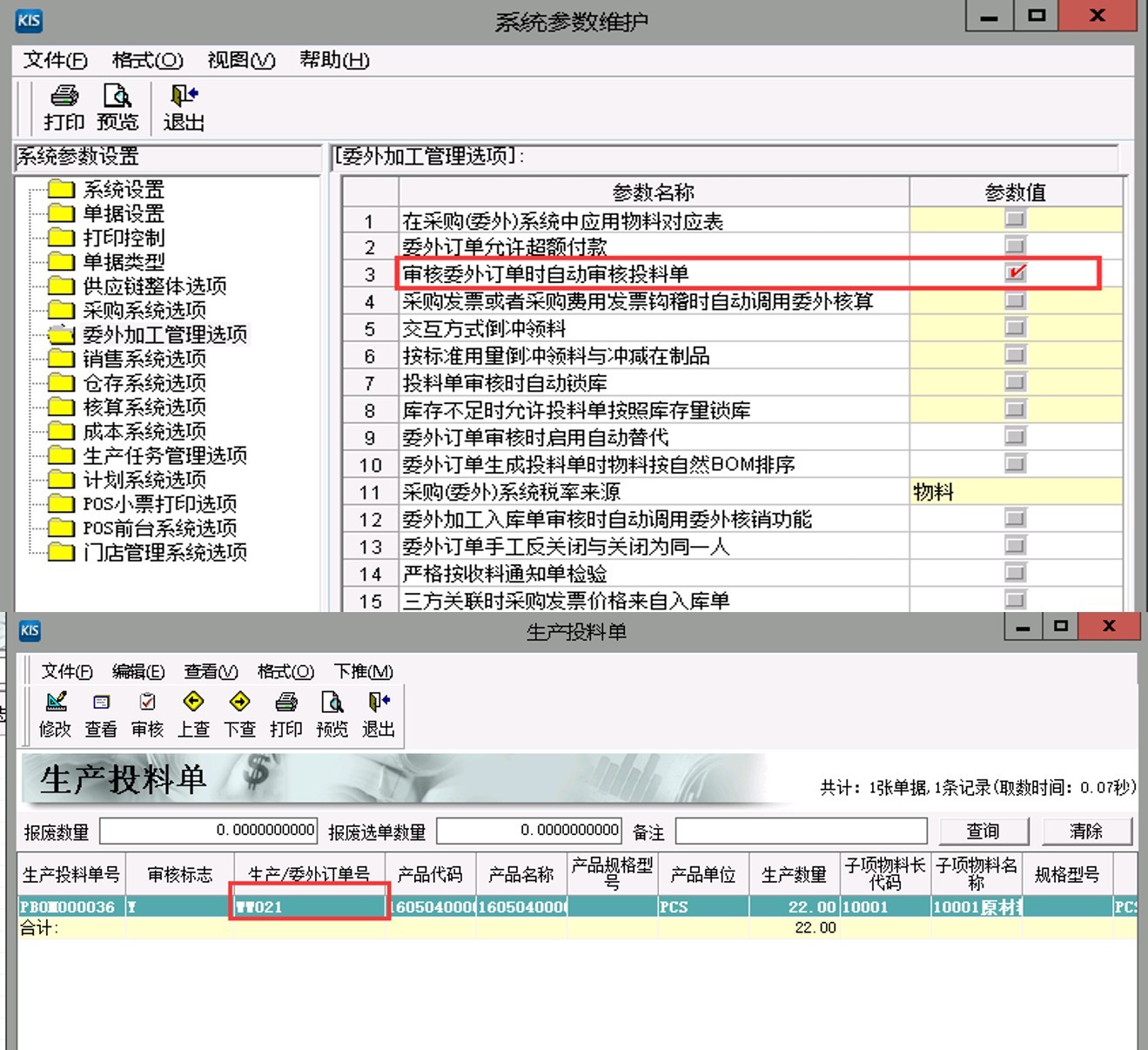Click the 物料 value for 采购(委外)系统税率来源
This screenshot has height=1050, width=1148.
coord(1016,492)
